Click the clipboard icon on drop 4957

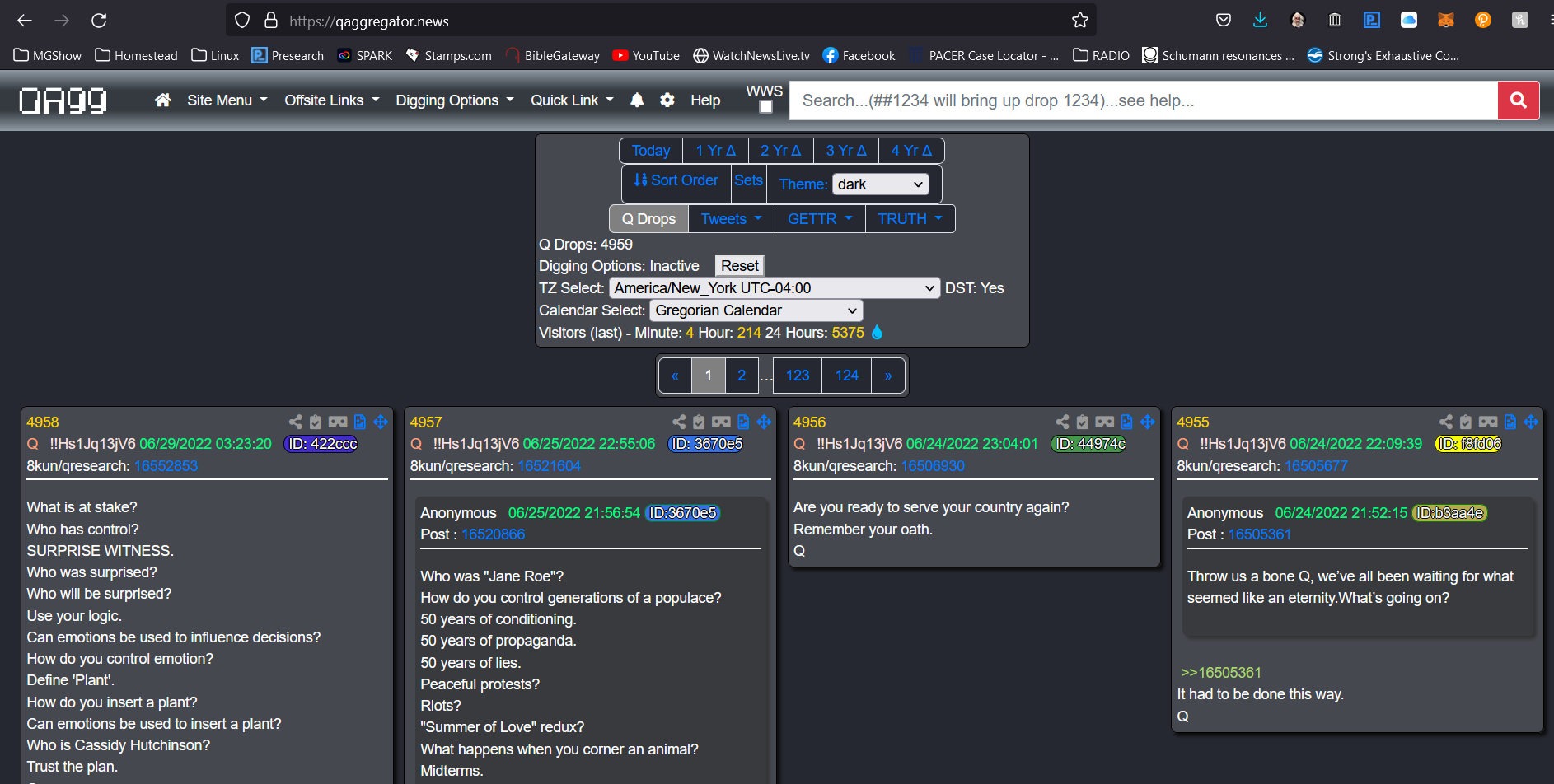click(x=699, y=422)
